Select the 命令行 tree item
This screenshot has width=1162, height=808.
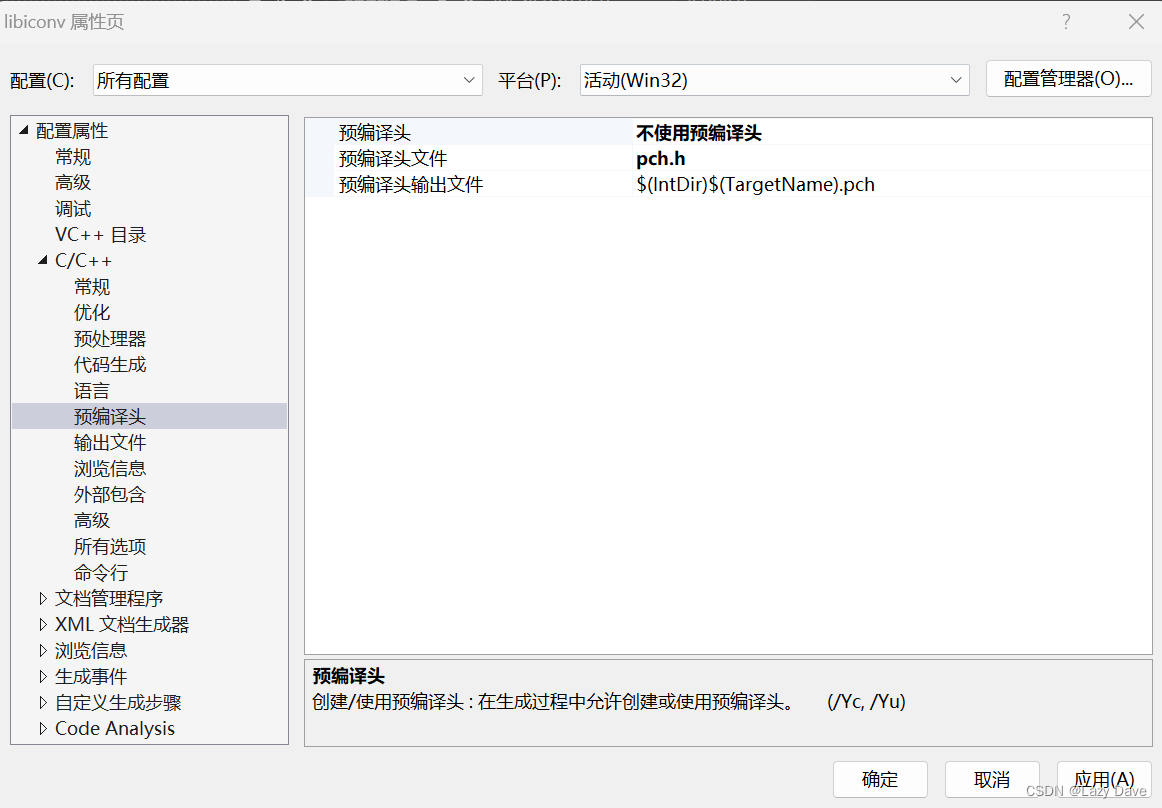point(101,572)
